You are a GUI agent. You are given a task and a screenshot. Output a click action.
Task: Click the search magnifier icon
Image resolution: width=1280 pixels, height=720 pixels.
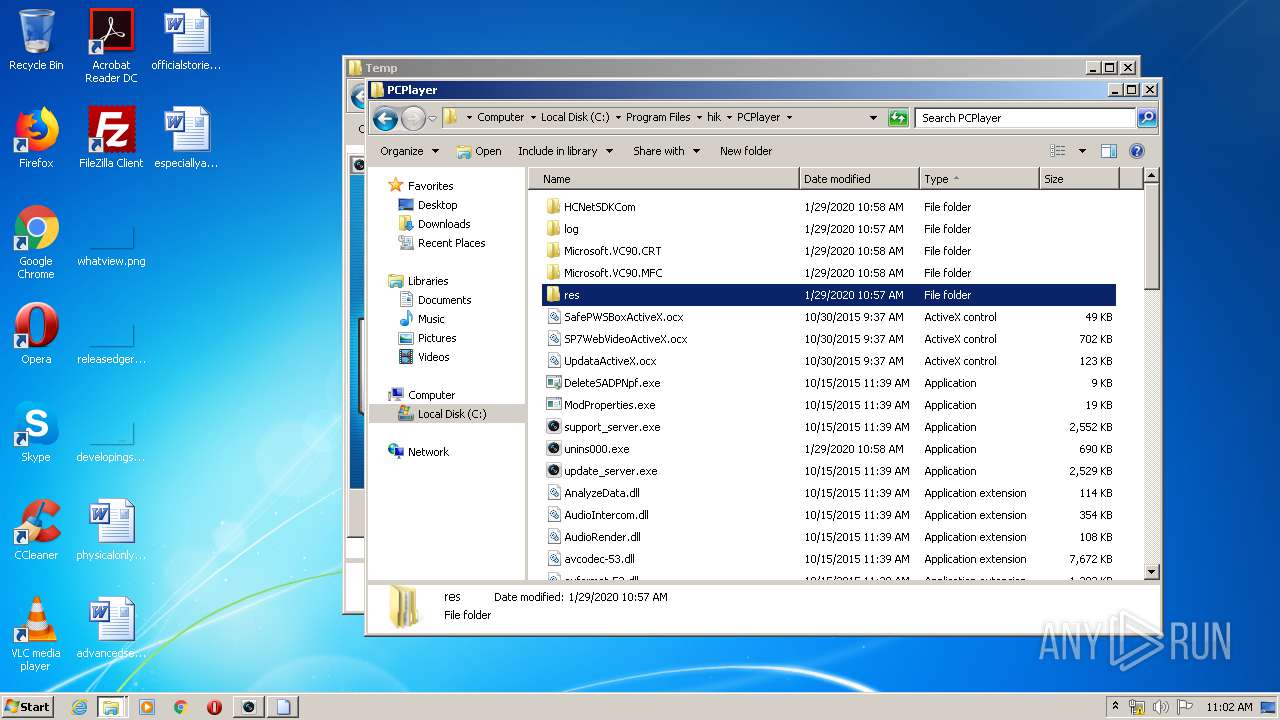click(x=1147, y=118)
